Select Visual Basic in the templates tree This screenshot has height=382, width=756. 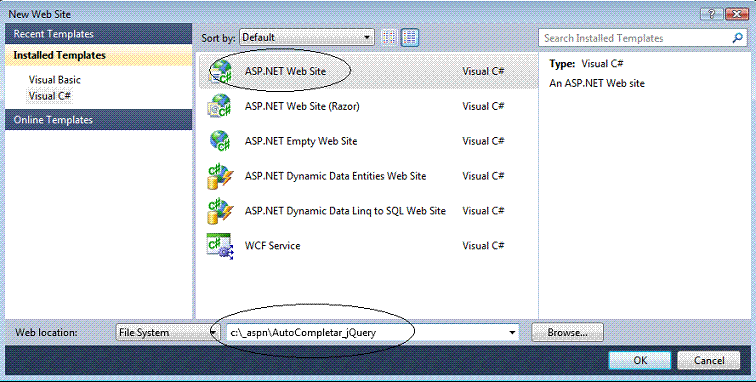(x=54, y=80)
